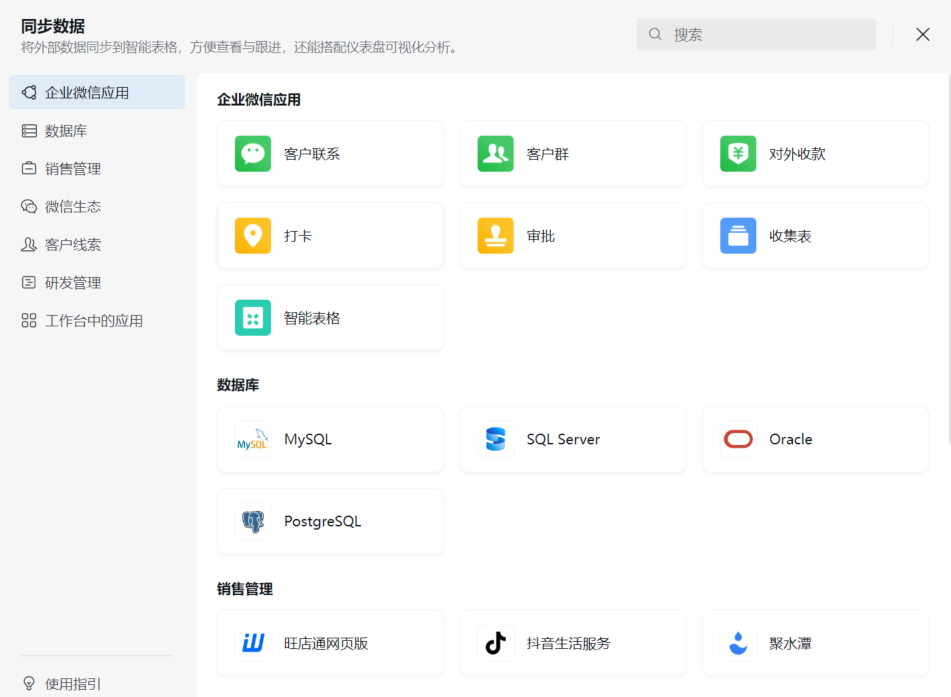
Task: Pick the 打卡 card label
Action: pyautogui.click(x=298, y=236)
